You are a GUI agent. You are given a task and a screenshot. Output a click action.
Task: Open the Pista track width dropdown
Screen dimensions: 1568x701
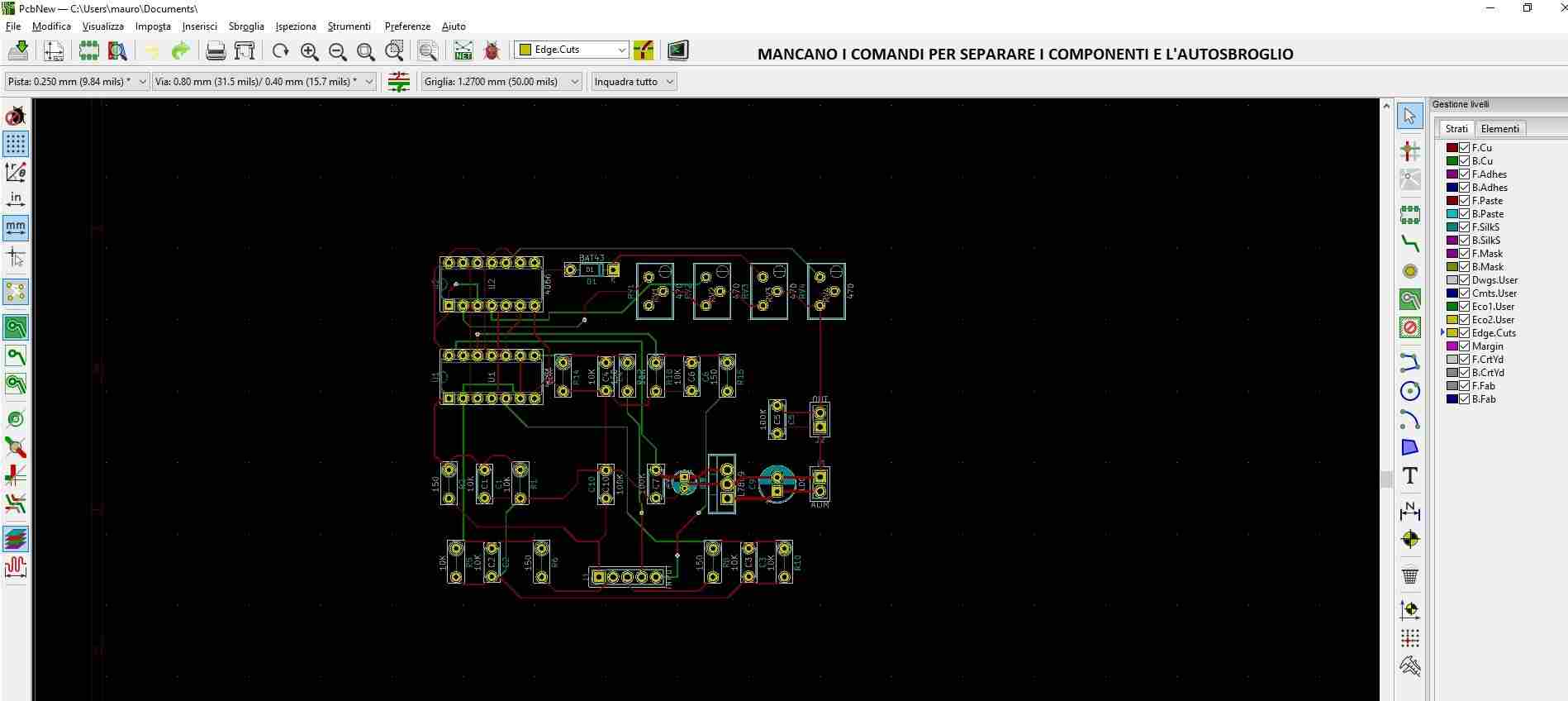77,82
